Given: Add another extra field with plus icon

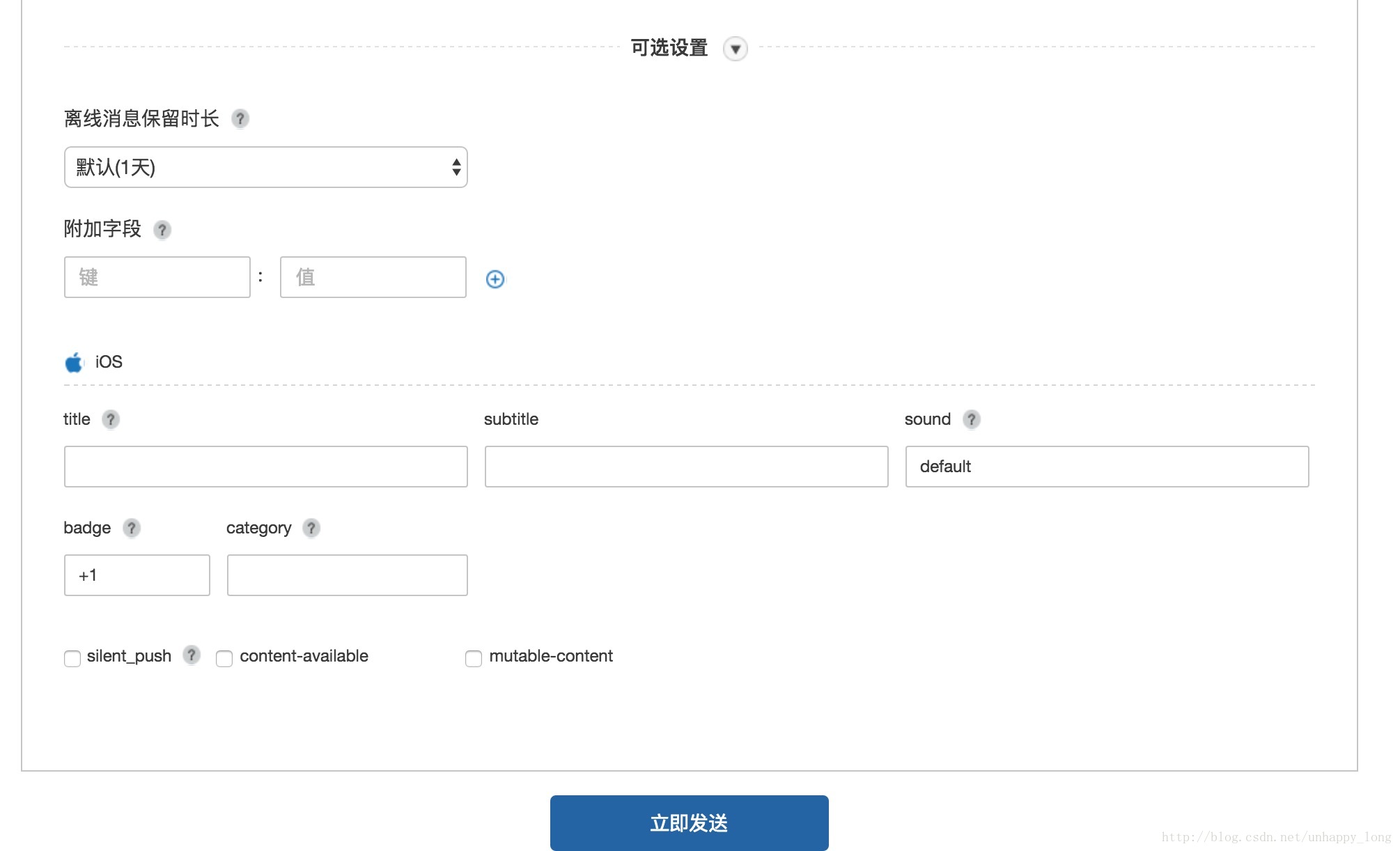Looking at the screenshot, I should click(495, 279).
